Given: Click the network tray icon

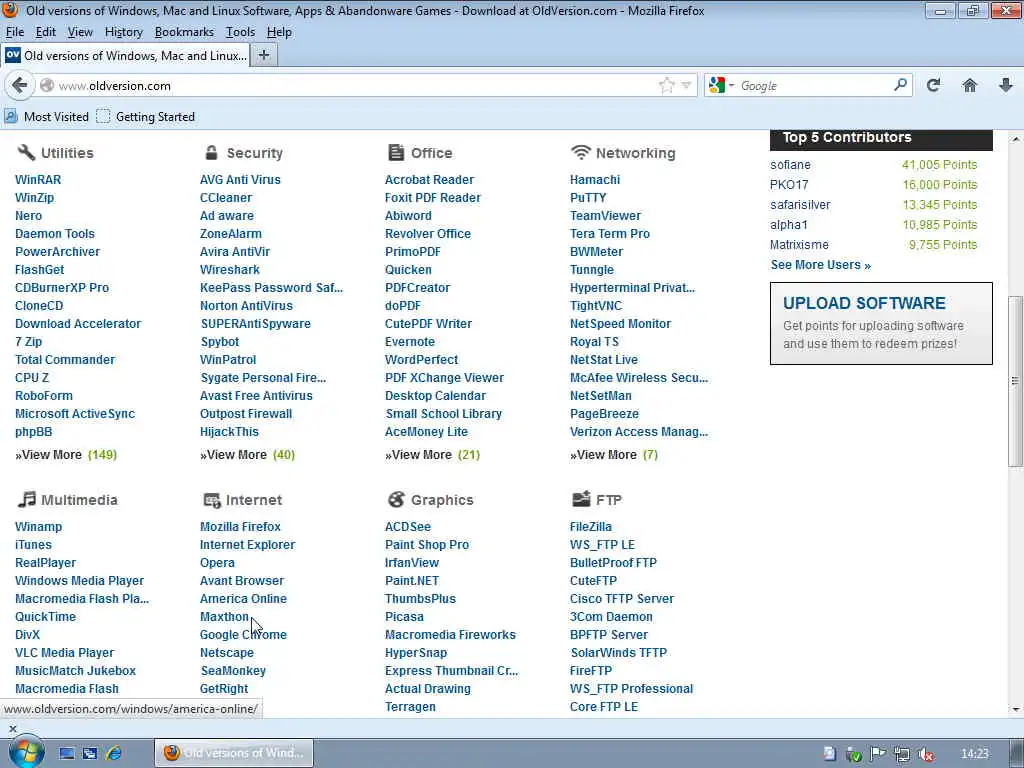Looking at the screenshot, I should point(902,754).
